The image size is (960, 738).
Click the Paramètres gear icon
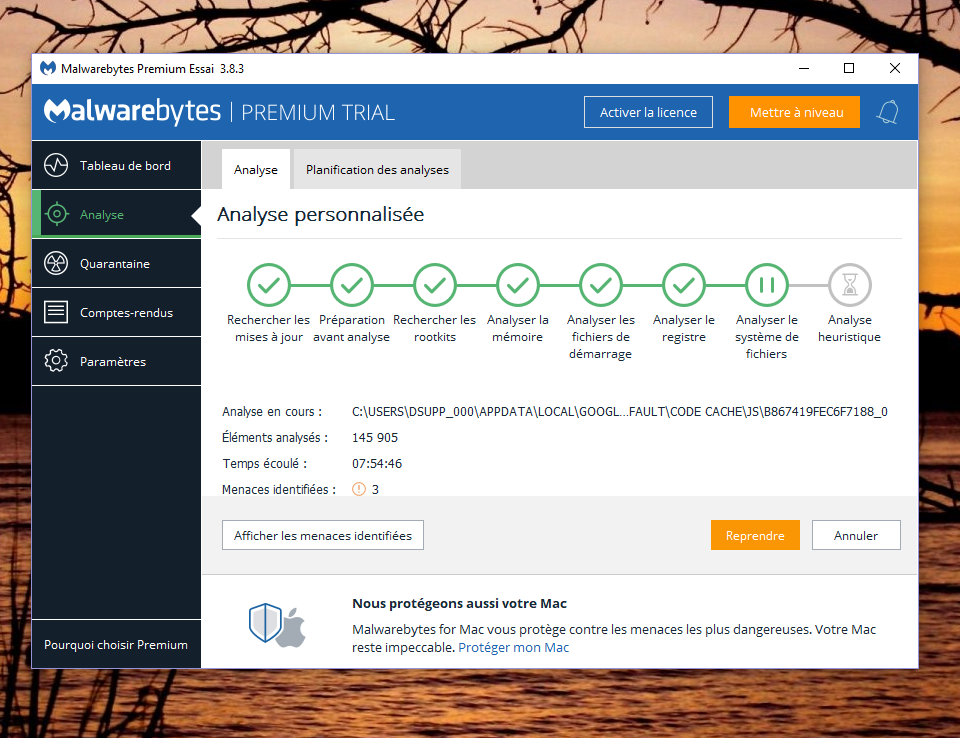pyautogui.click(x=56, y=361)
